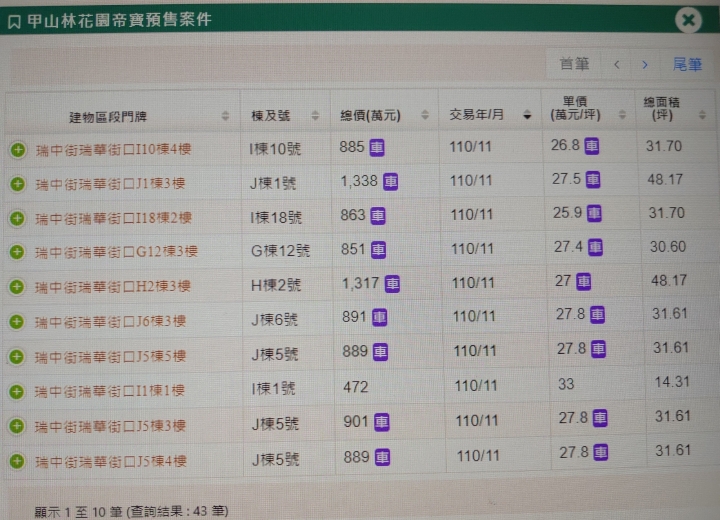Open address link 瑞中街瑞華街口J1棟3樓
This screenshot has height=520, width=720.
click(x=110, y=184)
